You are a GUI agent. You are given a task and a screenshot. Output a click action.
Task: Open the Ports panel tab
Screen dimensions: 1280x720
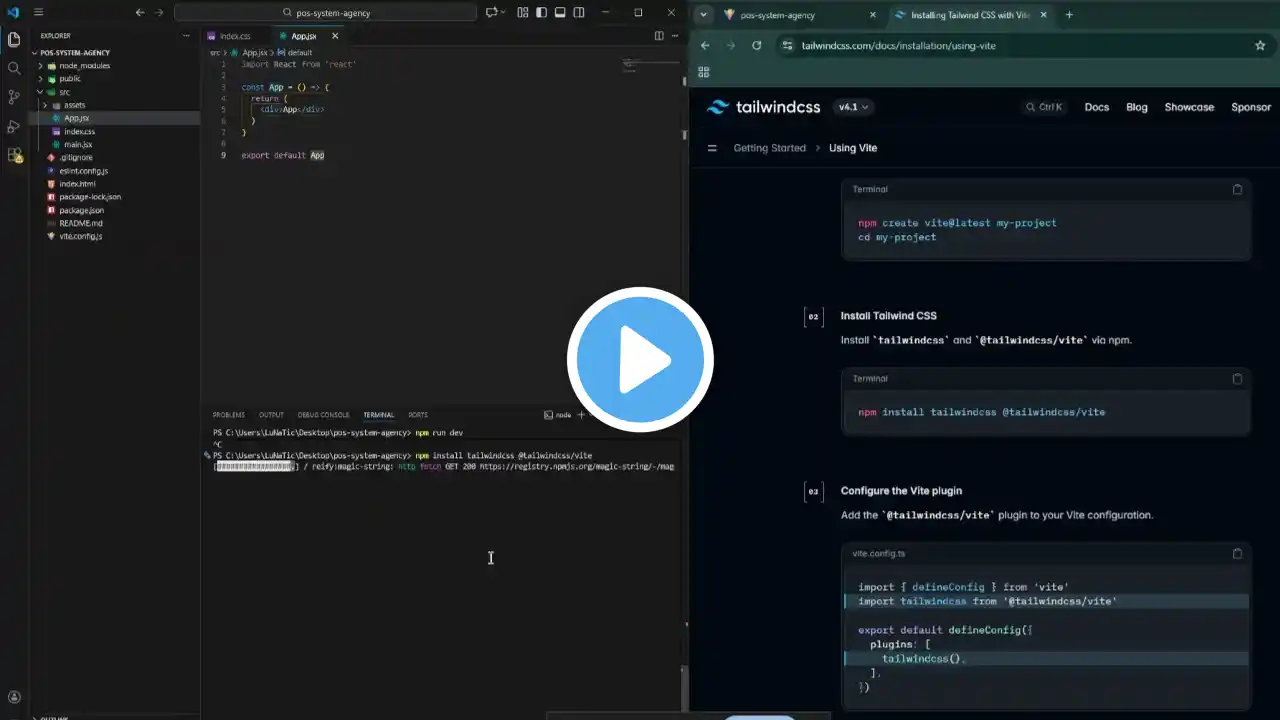418,415
